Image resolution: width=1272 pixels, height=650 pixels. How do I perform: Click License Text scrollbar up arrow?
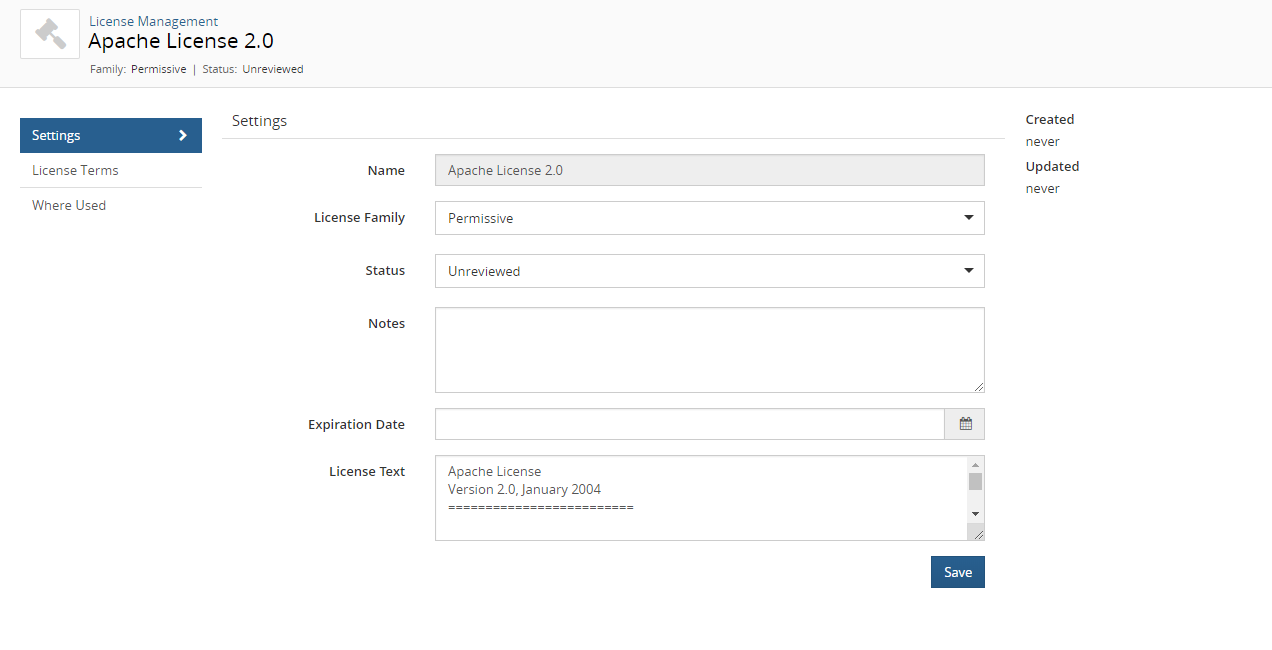coord(975,464)
